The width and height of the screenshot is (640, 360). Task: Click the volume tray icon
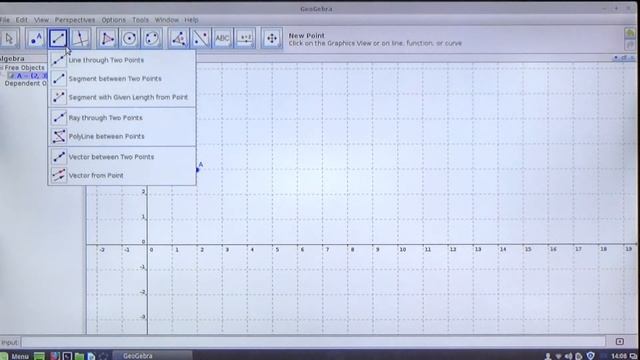569,356
